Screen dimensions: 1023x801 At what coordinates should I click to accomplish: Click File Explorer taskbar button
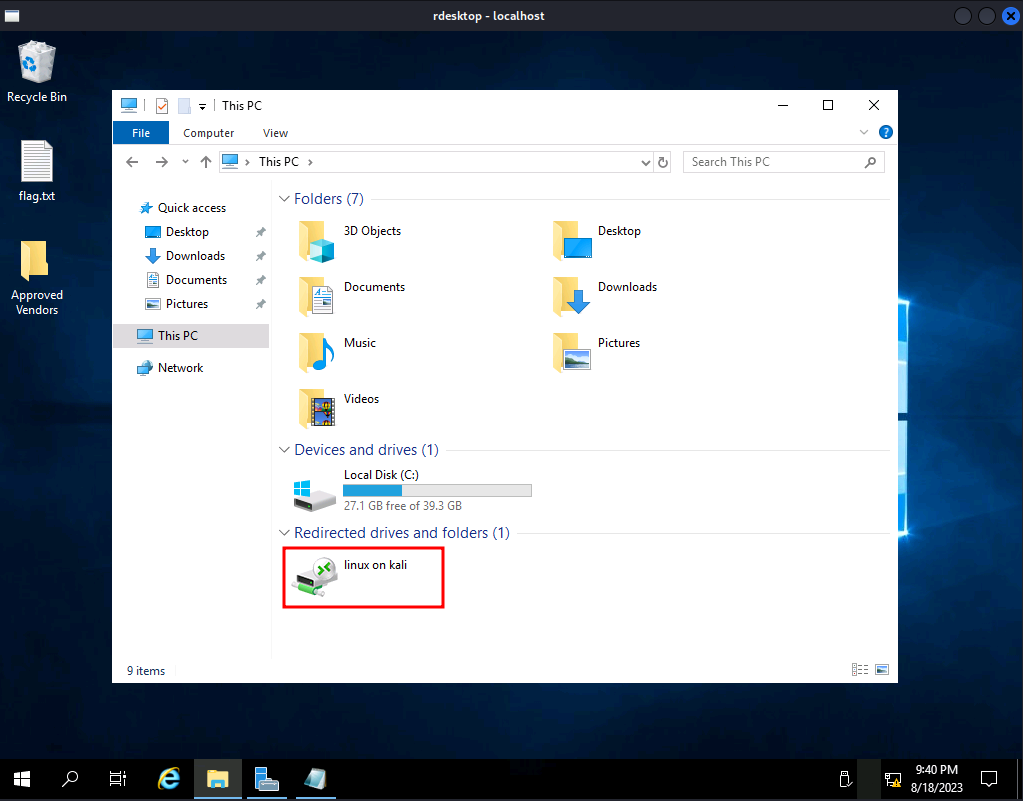pyautogui.click(x=217, y=779)
